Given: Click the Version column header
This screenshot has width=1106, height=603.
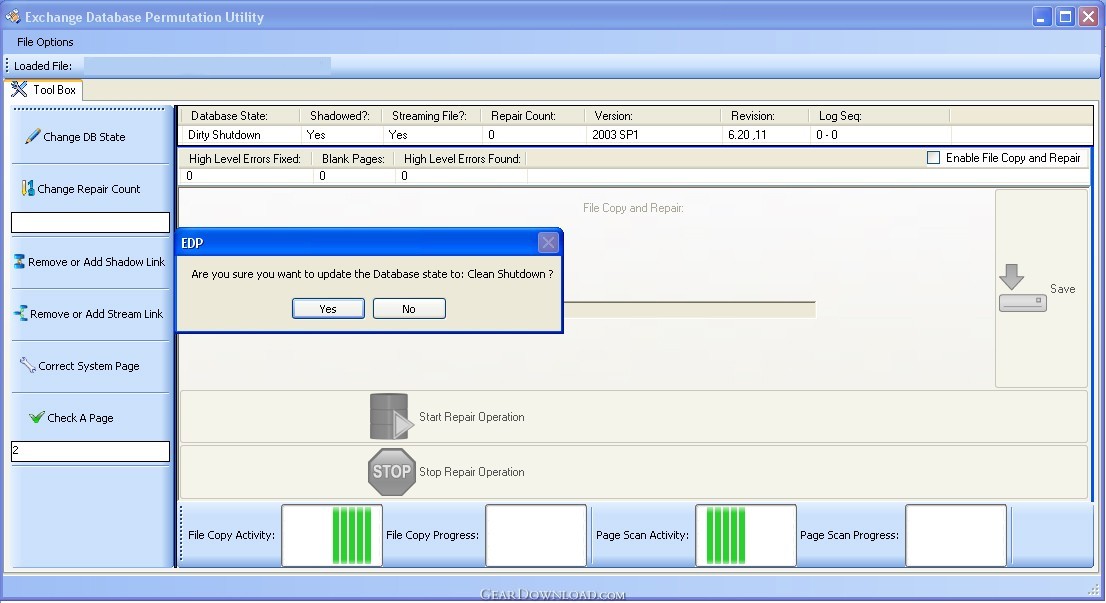Looking at the screenshot, I should tap(614, 116).
